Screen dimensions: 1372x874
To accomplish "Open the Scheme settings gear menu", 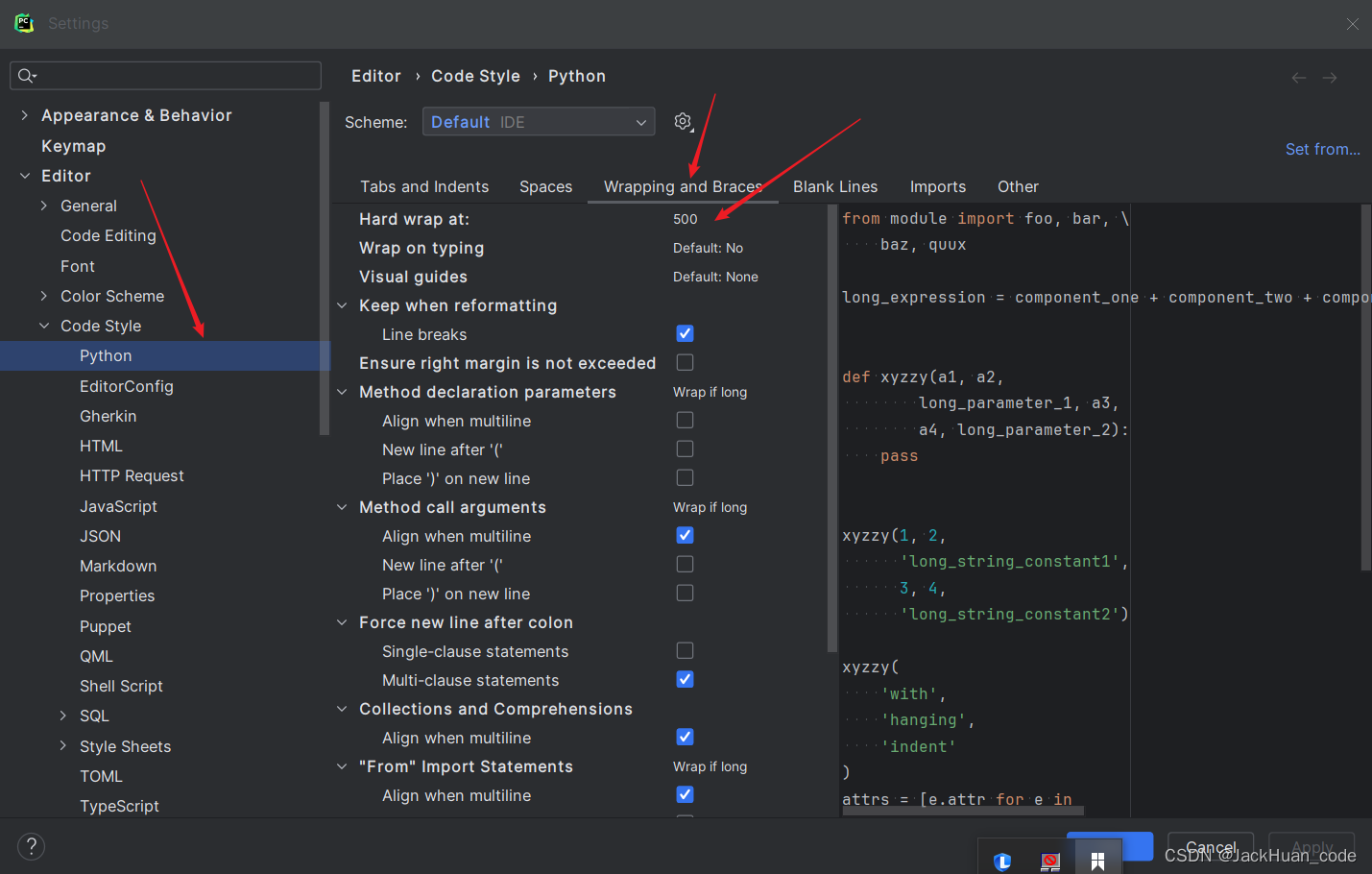I will tap(683, 121).
